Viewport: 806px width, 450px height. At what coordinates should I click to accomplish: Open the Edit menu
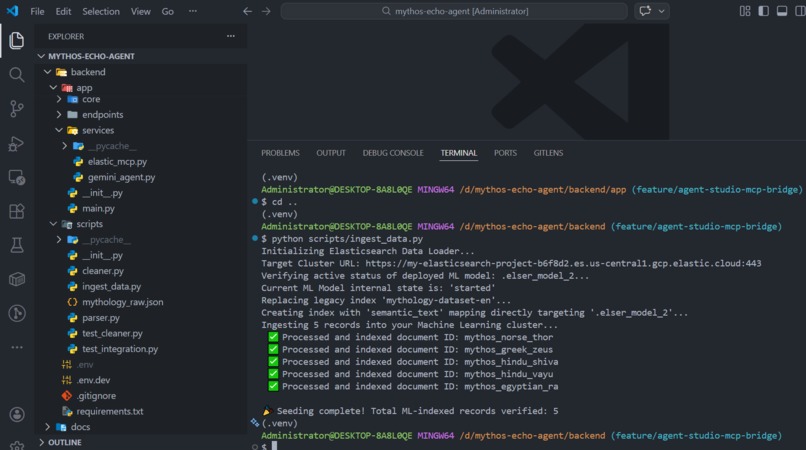click(63, 11)
